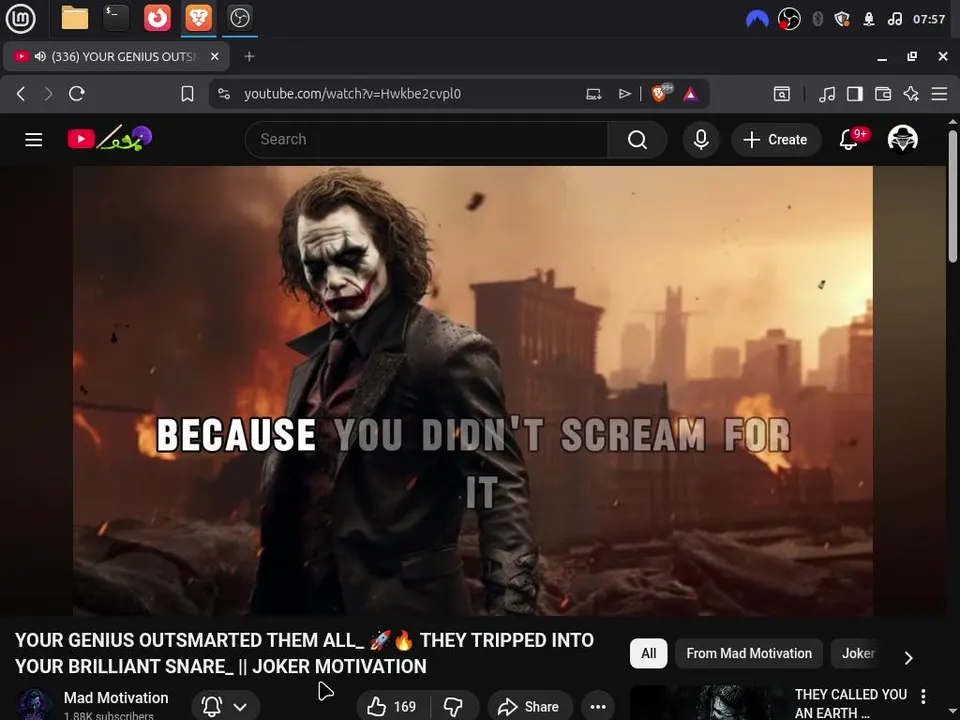Open Mad Motivation channel avatar
Viewport: 960px width, 720px height.
click(x=34, y=704)
